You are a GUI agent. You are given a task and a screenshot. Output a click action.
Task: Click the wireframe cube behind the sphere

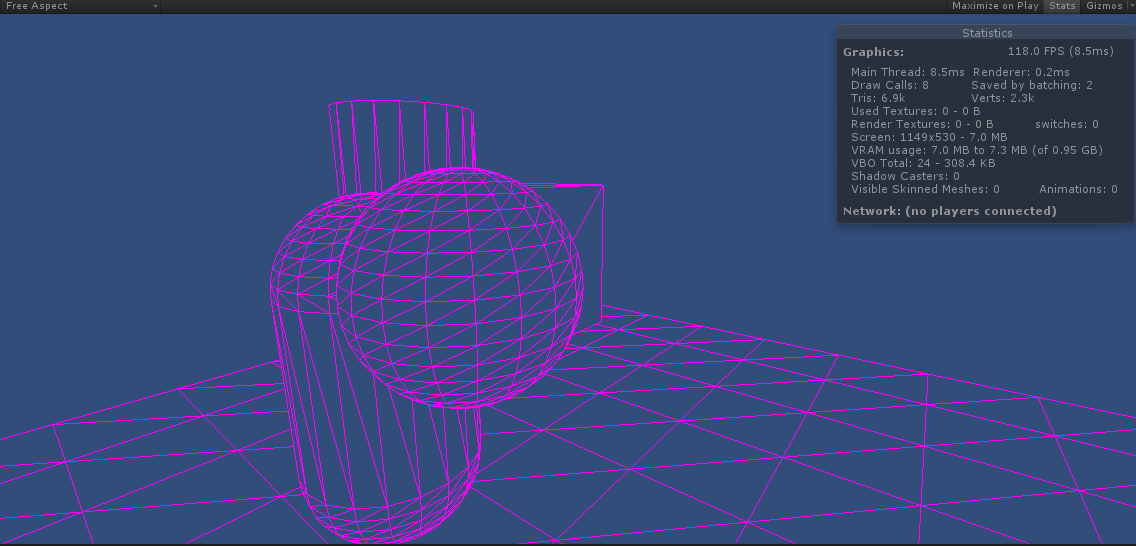click(593, 253)
